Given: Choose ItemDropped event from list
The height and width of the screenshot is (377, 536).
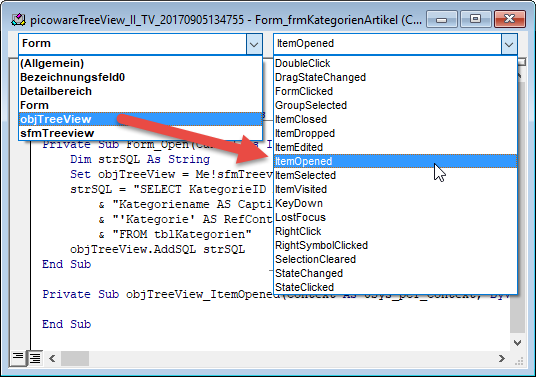Looking at the screenshot, I should pos(396,133).
